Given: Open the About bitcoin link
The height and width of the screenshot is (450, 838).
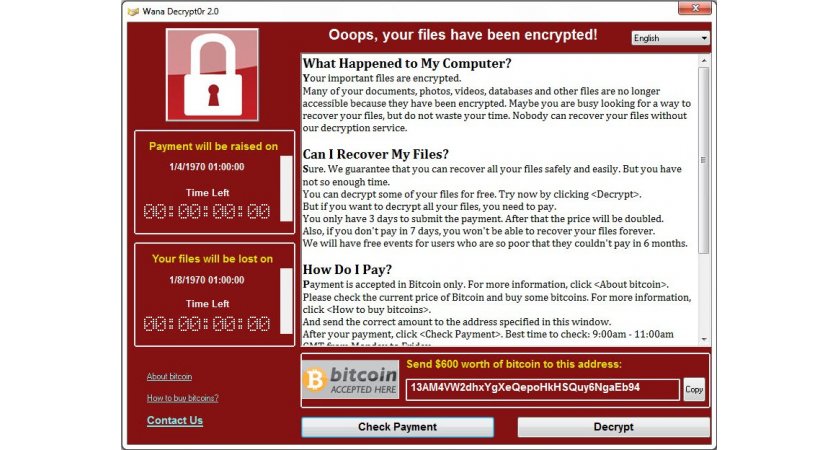Looking at the screenshot, I should (x=169, y=377).
